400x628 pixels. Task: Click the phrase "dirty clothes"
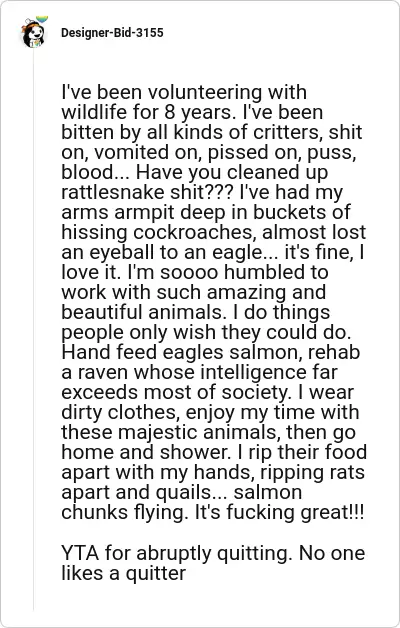tap(120, 413)
